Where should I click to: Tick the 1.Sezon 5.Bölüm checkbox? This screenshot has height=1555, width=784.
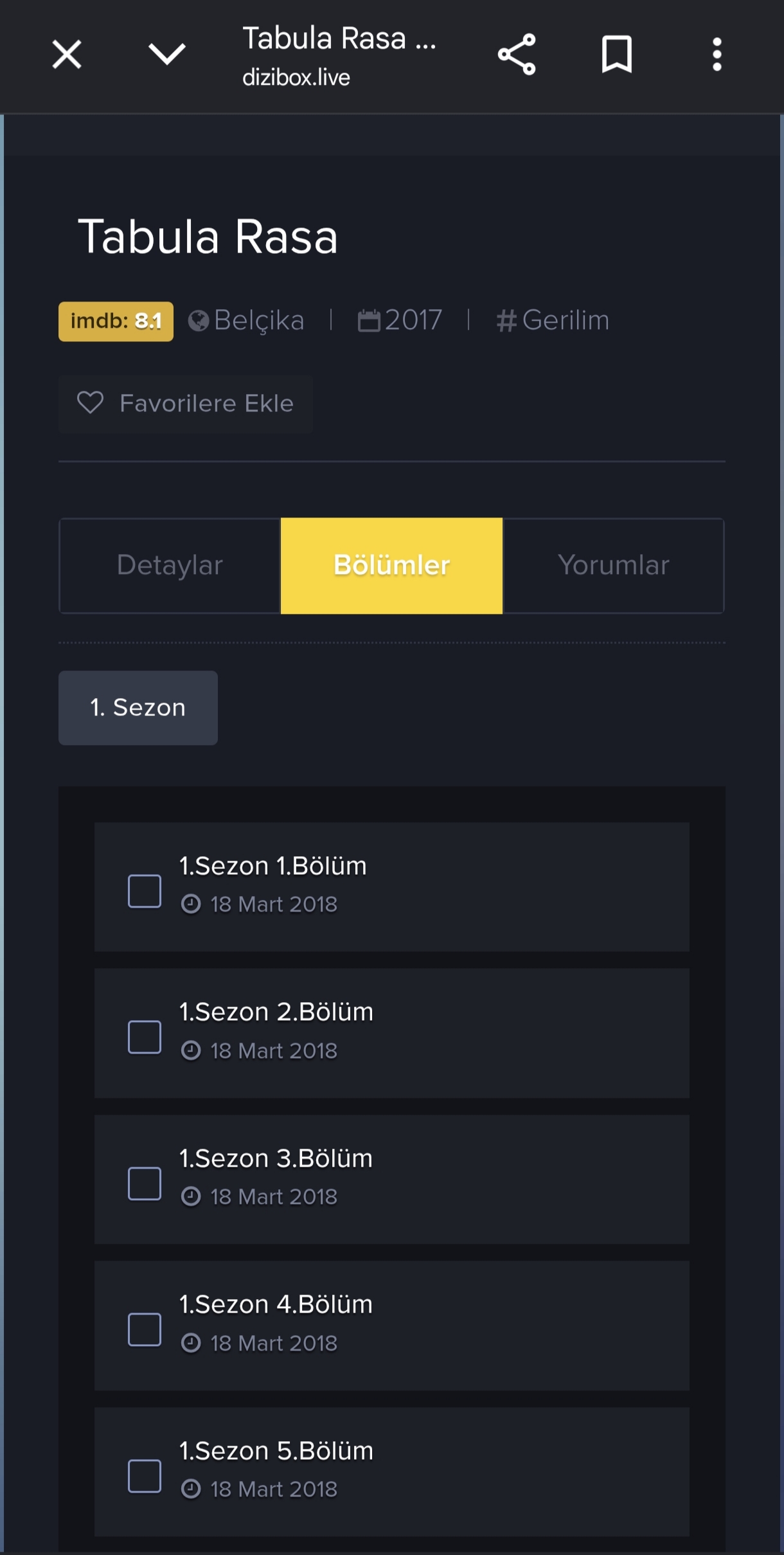pyautogui.click(x=145, y=1476)
